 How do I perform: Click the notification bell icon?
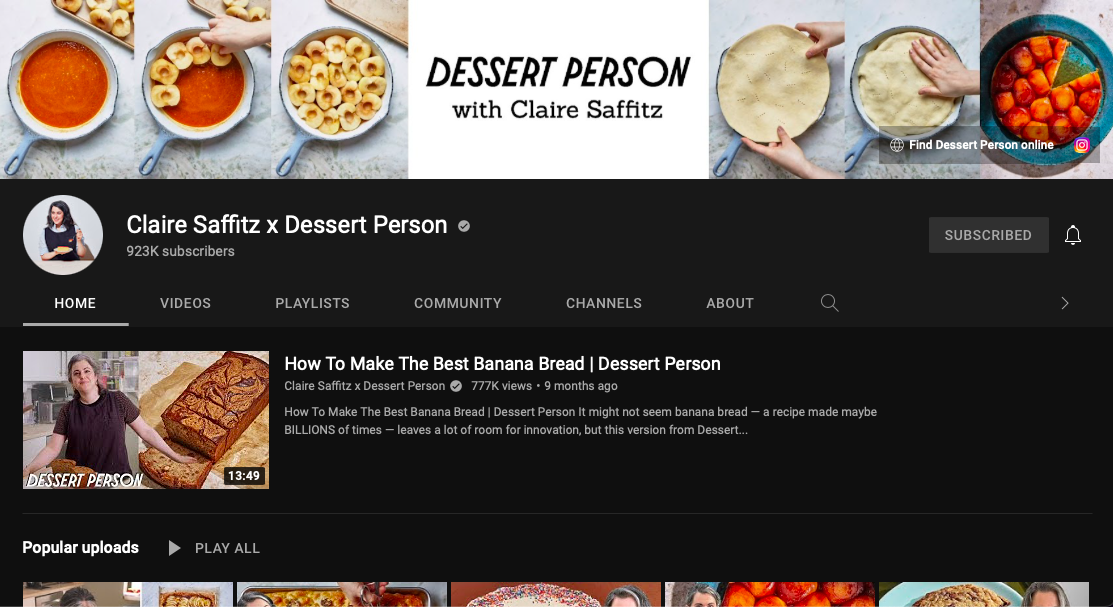point(1073,235)
